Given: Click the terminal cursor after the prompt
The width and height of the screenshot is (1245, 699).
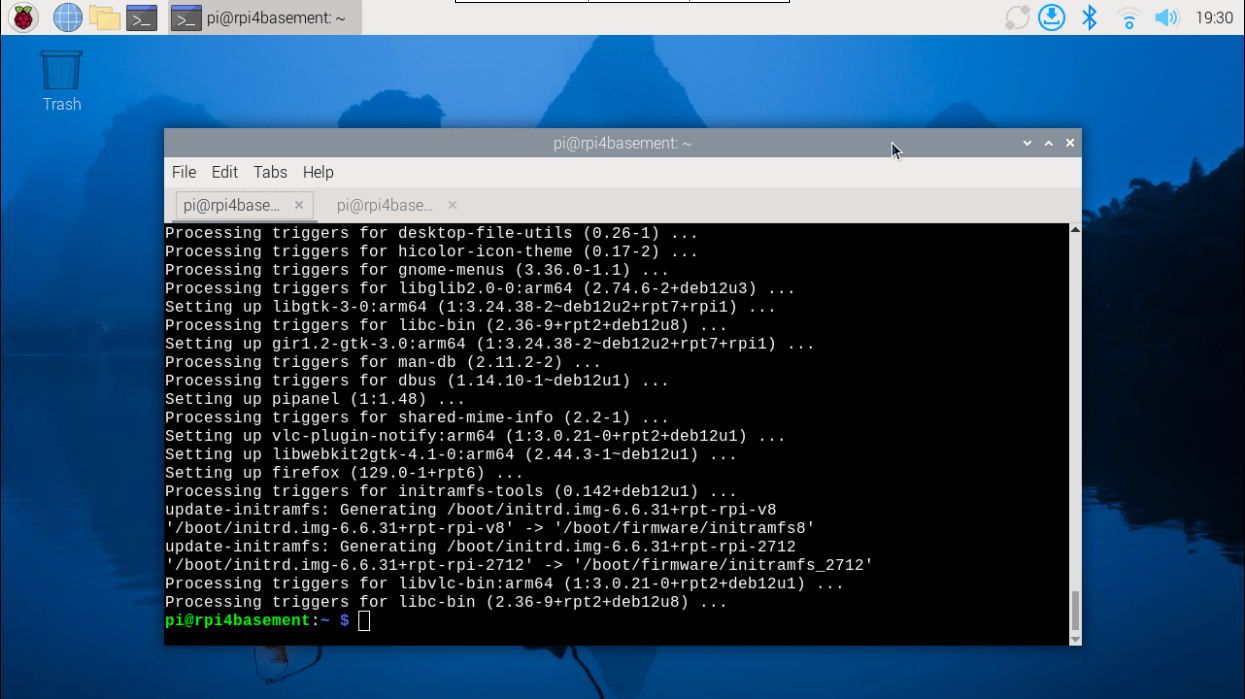Looking at the screenshot, I should pyautogui.click(x=364, y=621).
